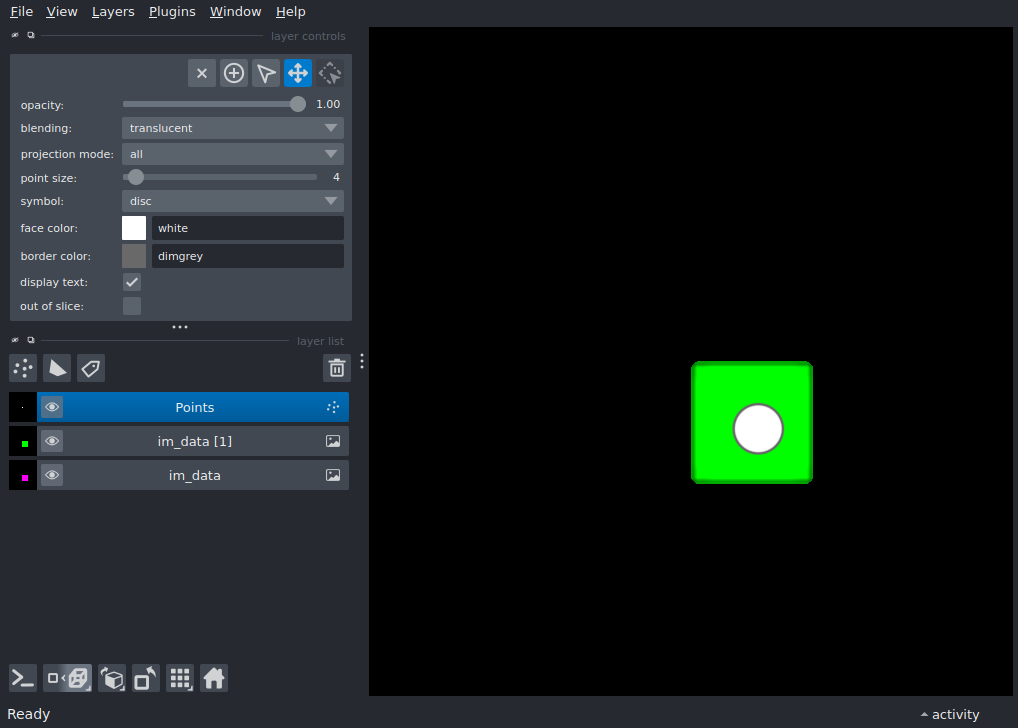Delete the selected layer with trash button
The image size is (1018, 728).
tap(336, 368)
